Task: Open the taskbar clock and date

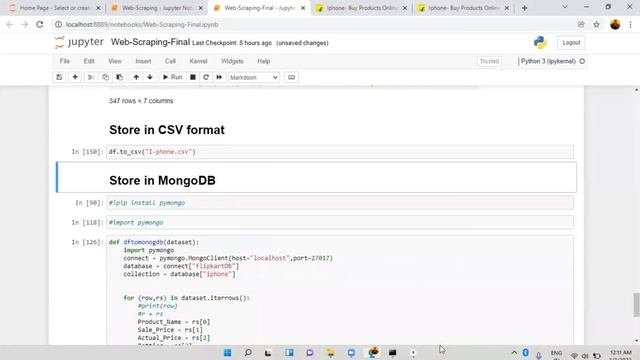Action: (x=621, y=354)
